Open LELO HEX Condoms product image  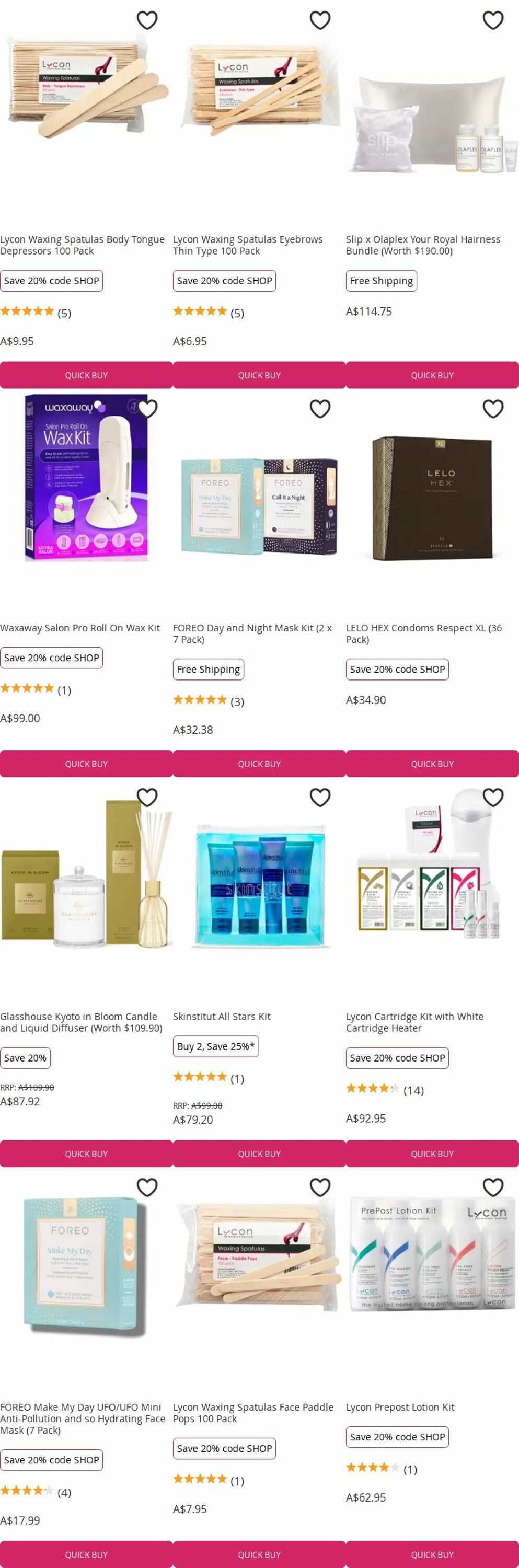(x=432, y=497)
